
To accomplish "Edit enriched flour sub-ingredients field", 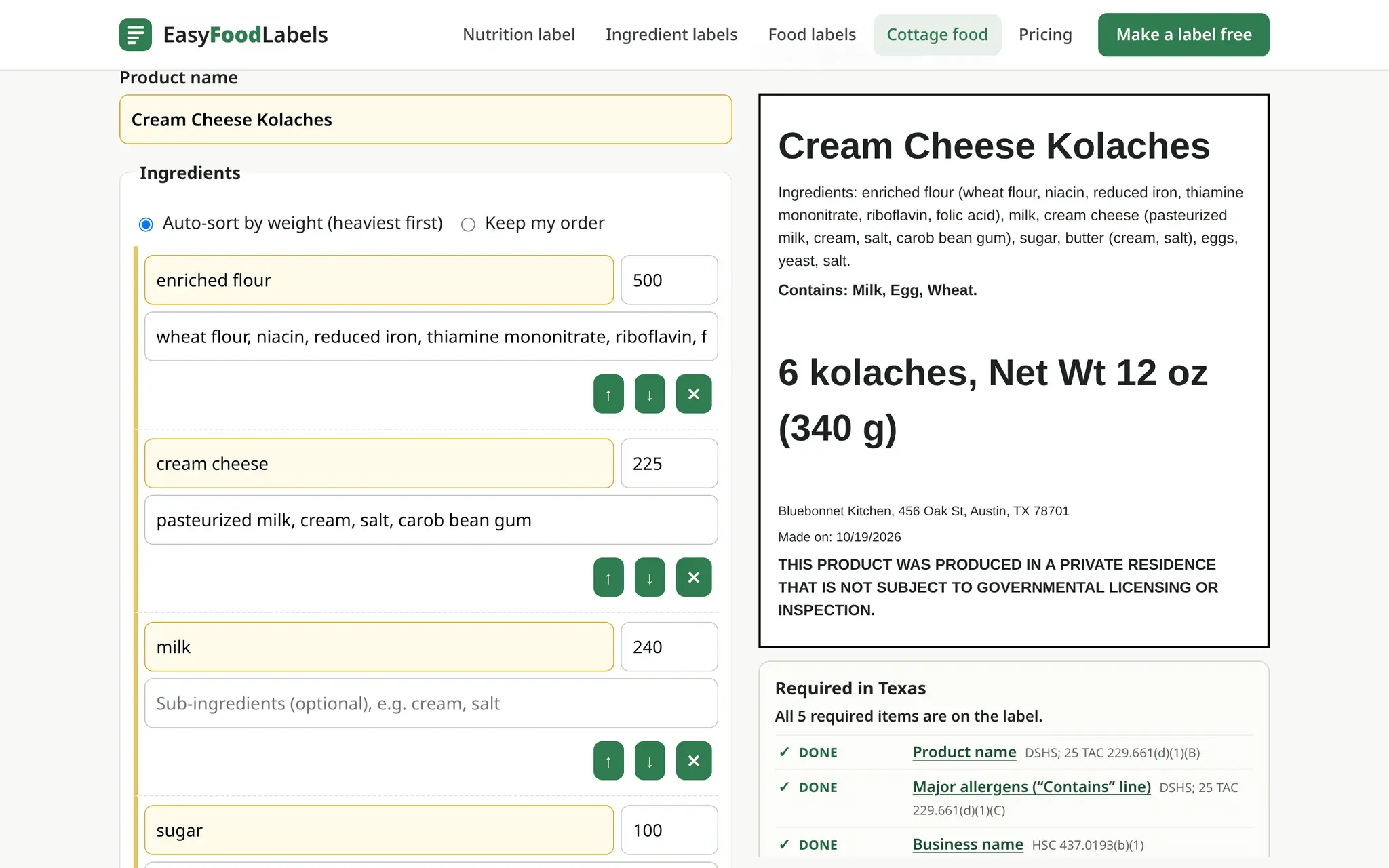I will point(431,336).
